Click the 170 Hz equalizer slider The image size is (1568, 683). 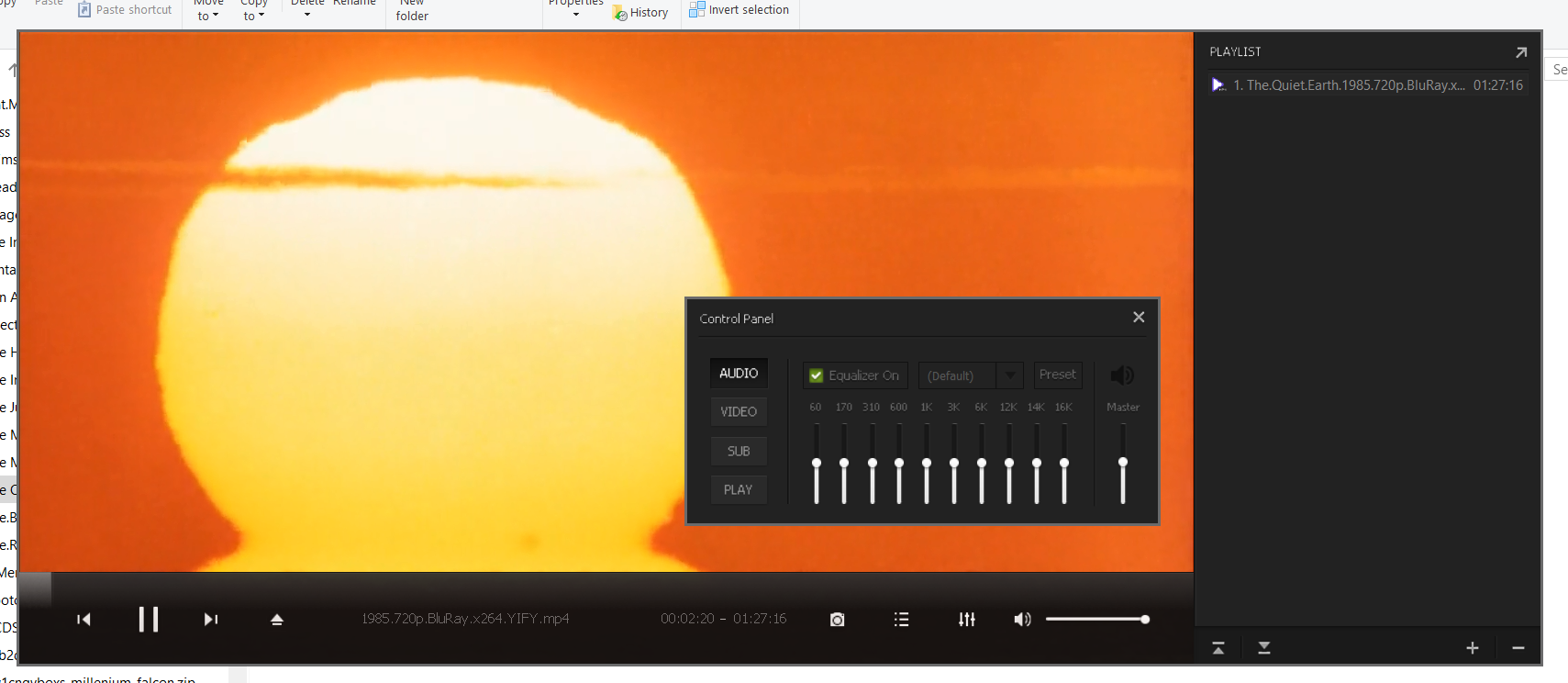click(x=844, y=464)
